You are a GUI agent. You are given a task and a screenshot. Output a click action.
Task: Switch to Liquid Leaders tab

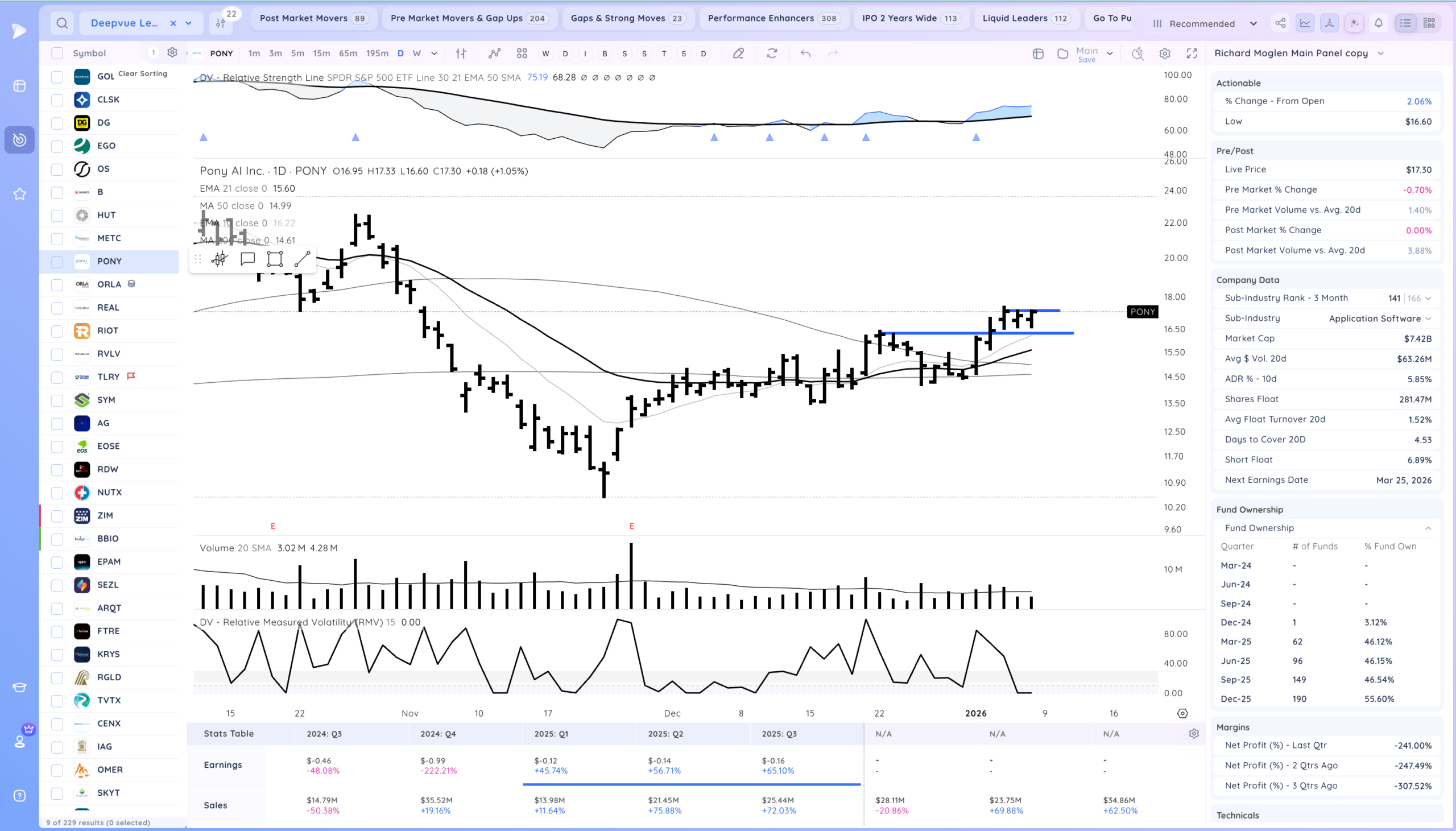coord(1025,18)
